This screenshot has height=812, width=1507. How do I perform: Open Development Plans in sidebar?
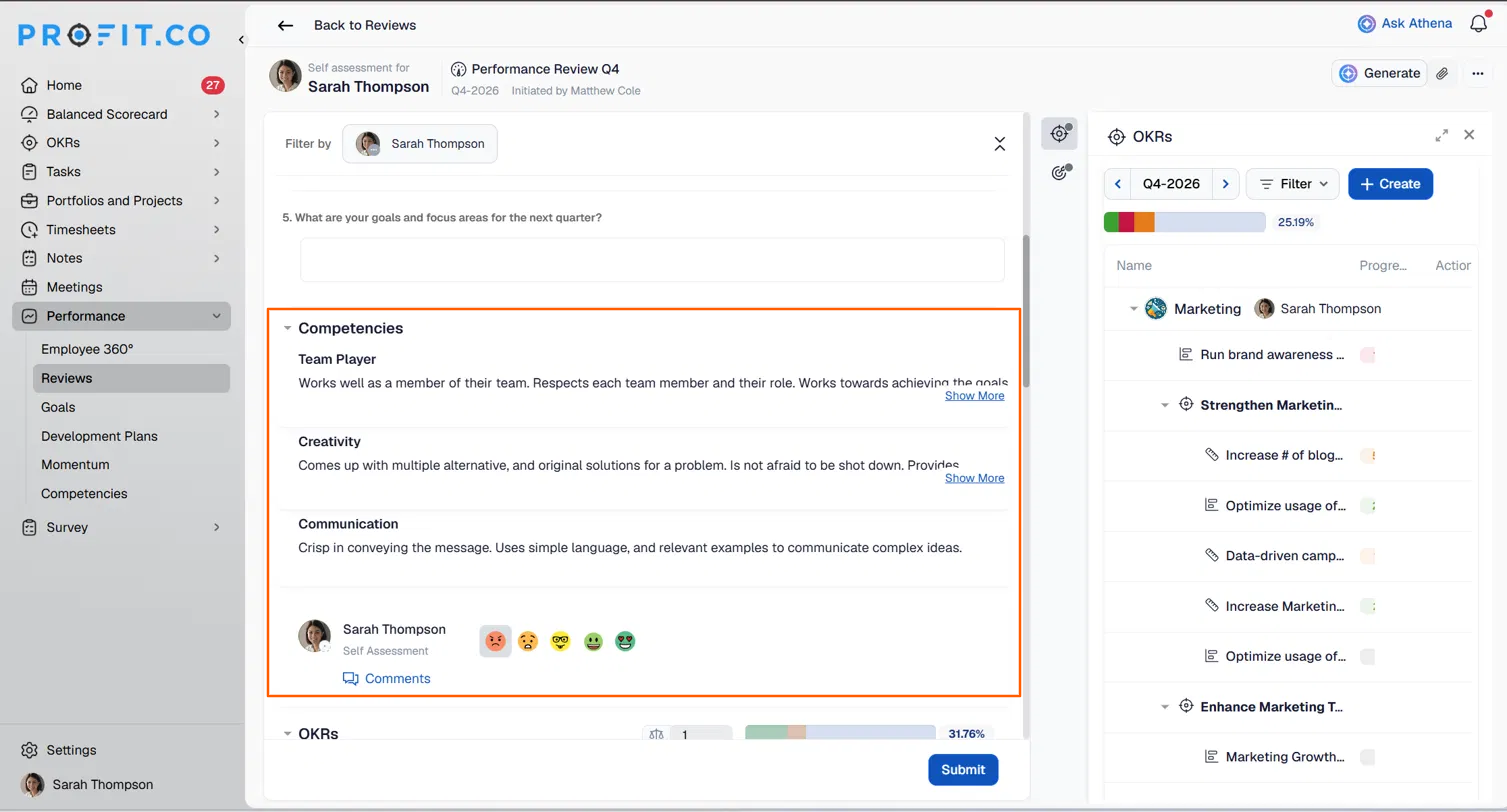tap(99, 436)
